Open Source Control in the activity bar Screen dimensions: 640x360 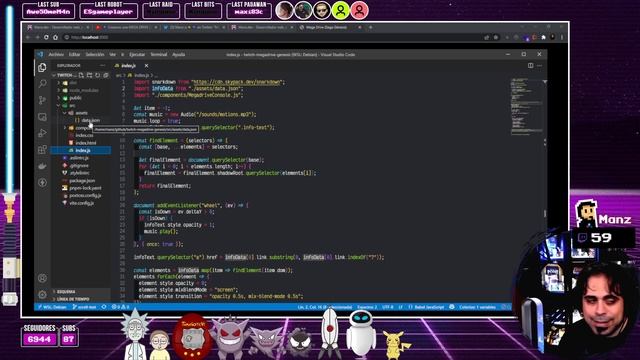coord(42,100)
